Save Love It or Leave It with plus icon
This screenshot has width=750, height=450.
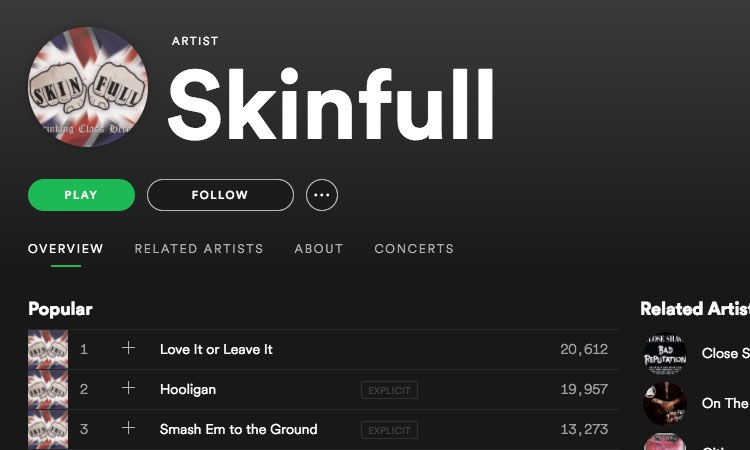(128, 349)
